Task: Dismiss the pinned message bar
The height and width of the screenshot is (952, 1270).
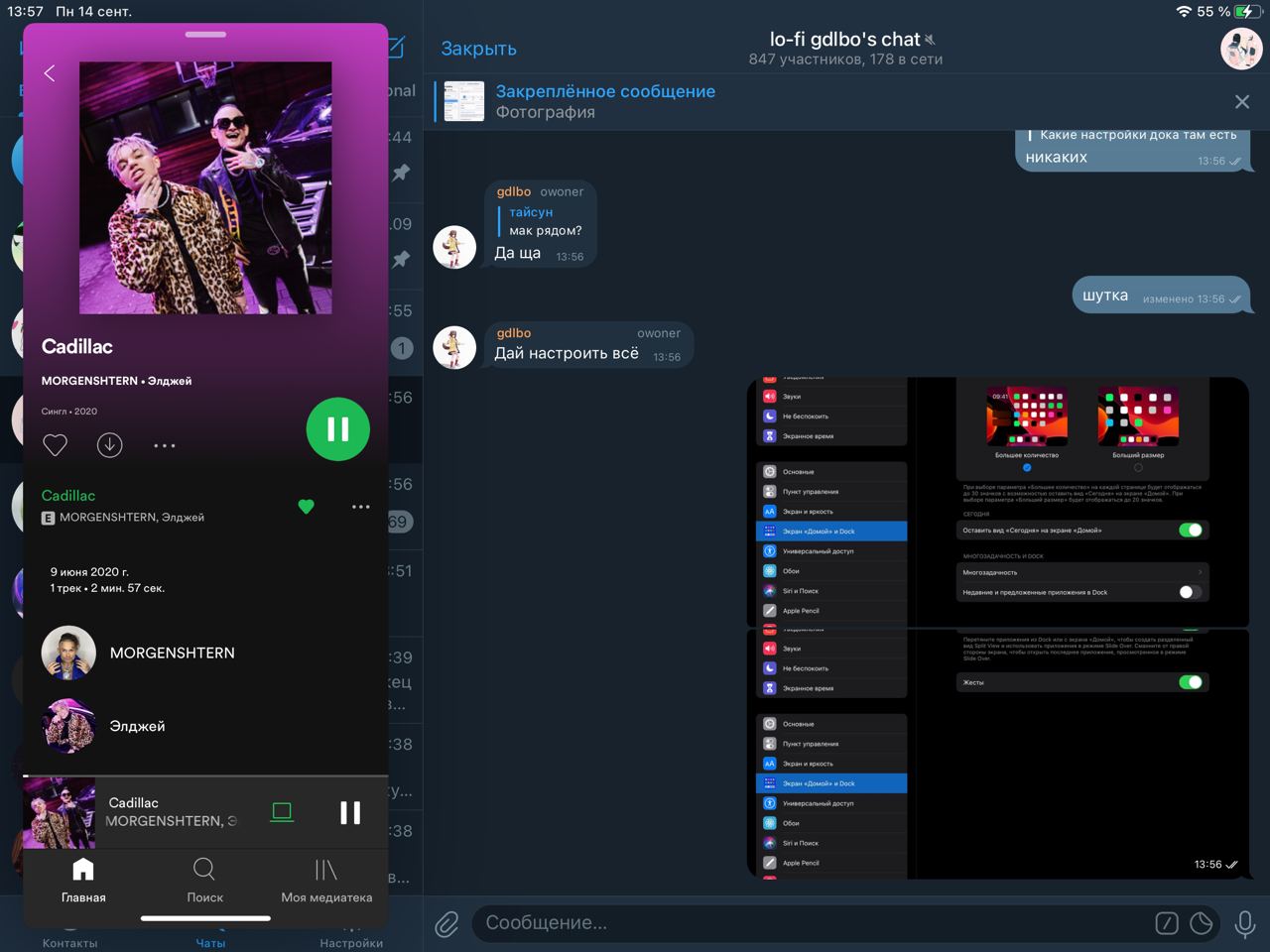Action: (x=1242, y=101)
